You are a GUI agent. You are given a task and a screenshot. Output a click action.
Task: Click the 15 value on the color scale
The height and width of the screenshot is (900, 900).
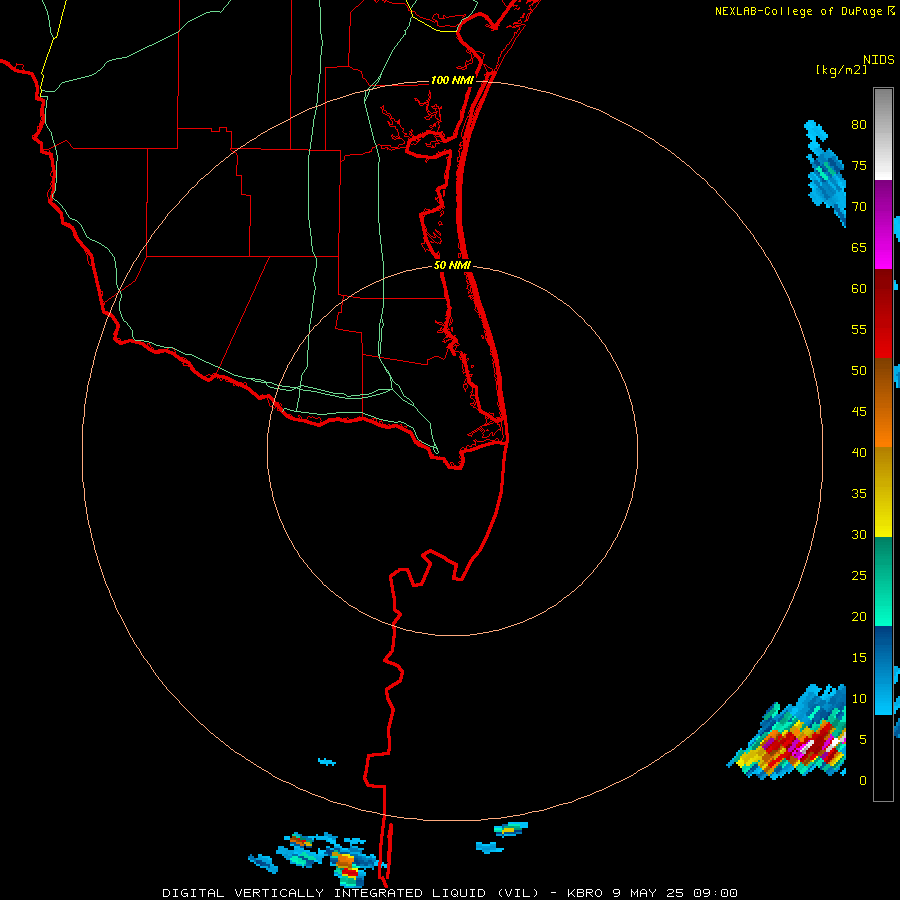[x=859, y=658]
